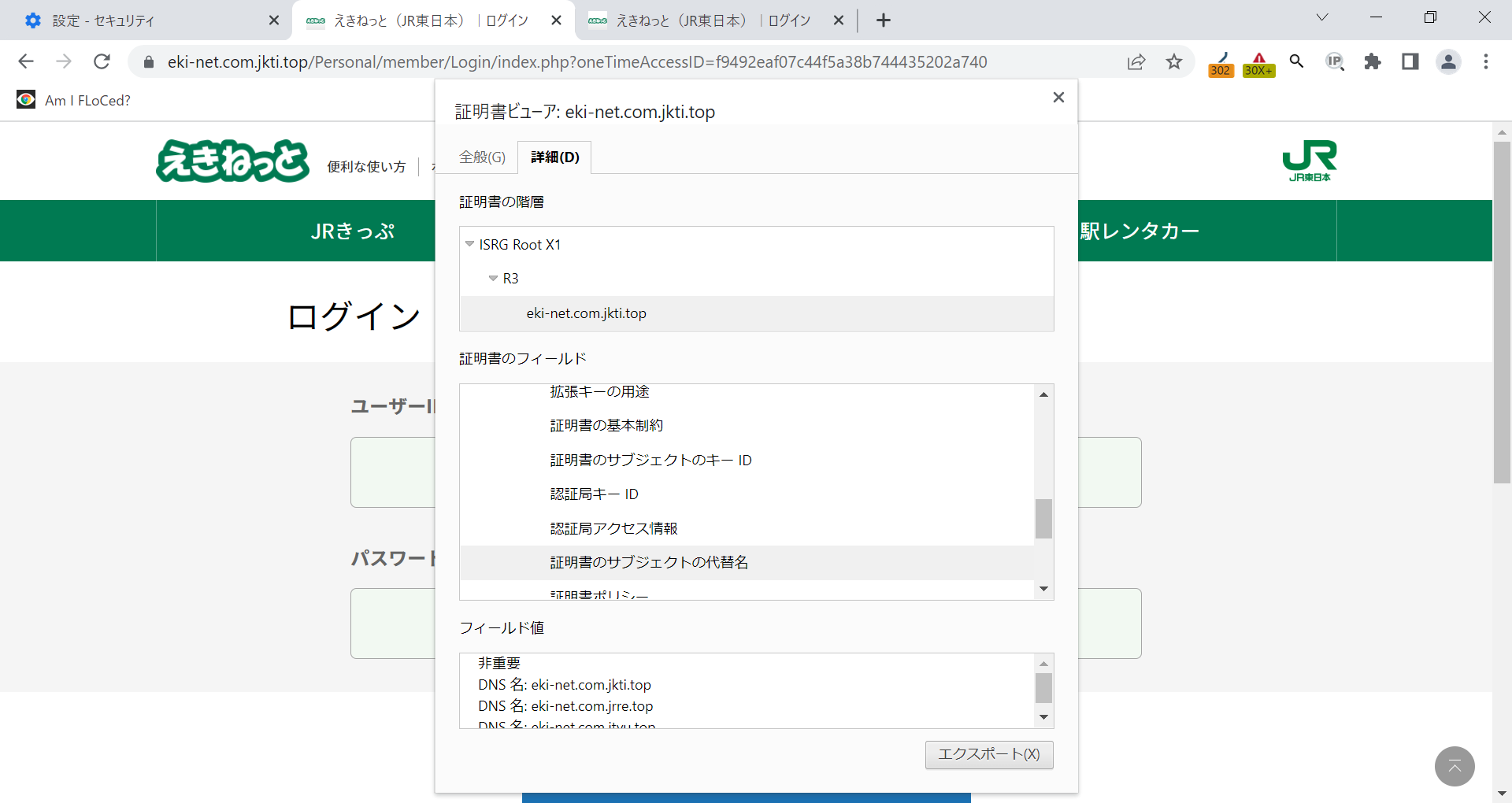Toggle the browser side panel icon
The height and width of the screenshot is (803, 1512).
pyautogui.click(x=1410, y=61)
